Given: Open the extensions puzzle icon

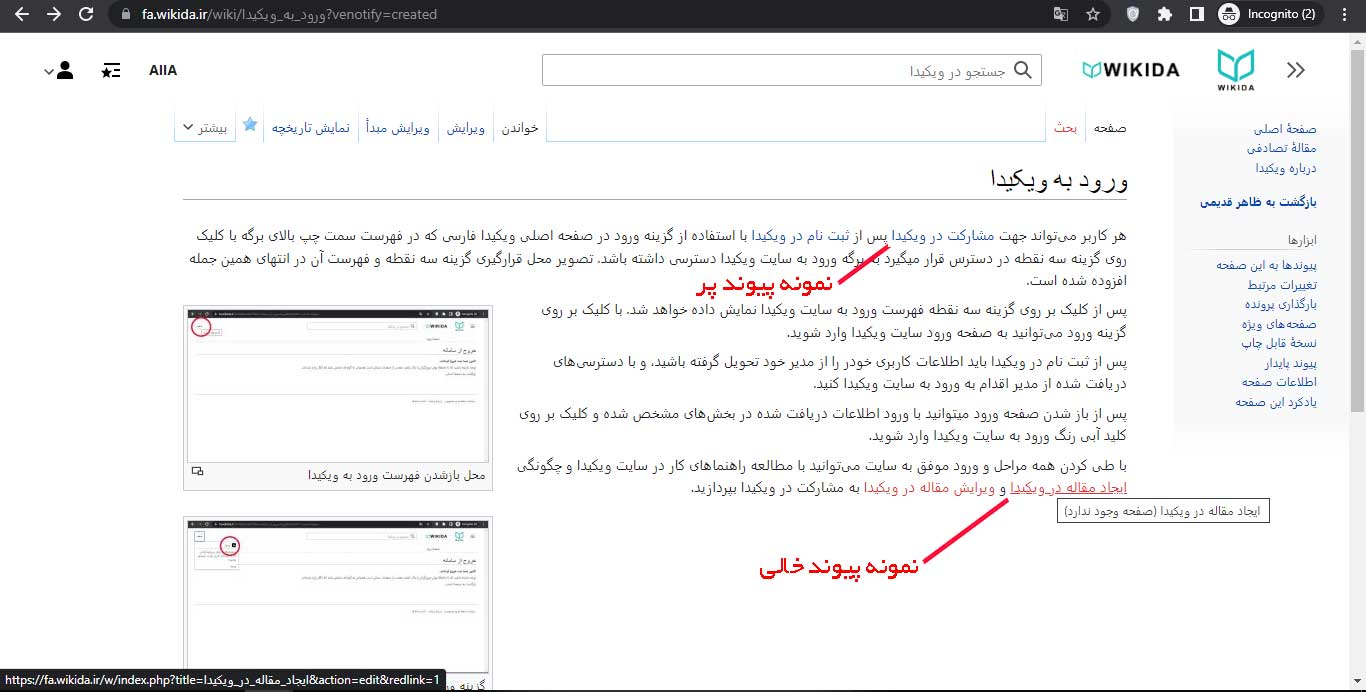Looking at the screenshot, I should click(x=1165, y=15).
